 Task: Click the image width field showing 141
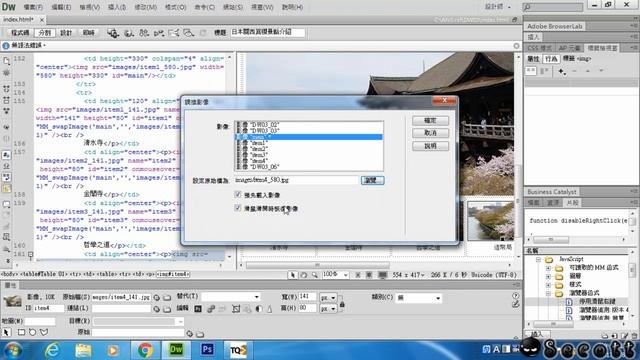point(307,297)
